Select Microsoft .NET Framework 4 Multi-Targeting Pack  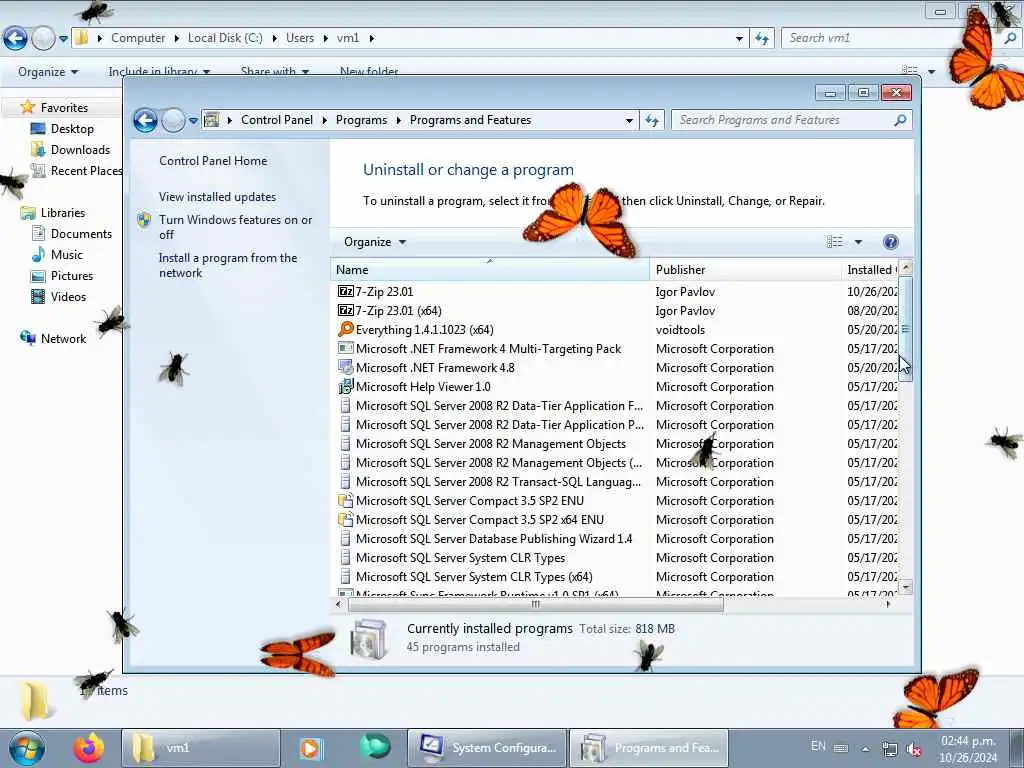488,349
